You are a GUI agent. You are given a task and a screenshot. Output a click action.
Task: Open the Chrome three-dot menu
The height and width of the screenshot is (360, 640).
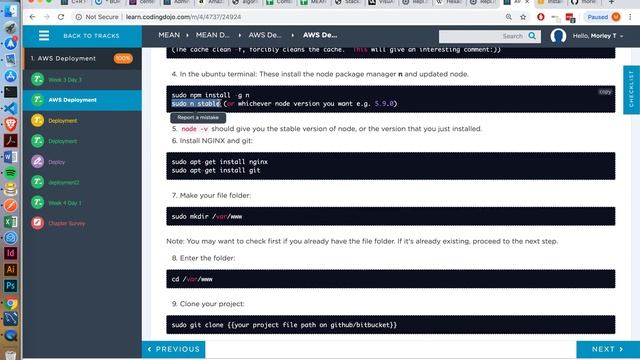[x=630, y=17]
